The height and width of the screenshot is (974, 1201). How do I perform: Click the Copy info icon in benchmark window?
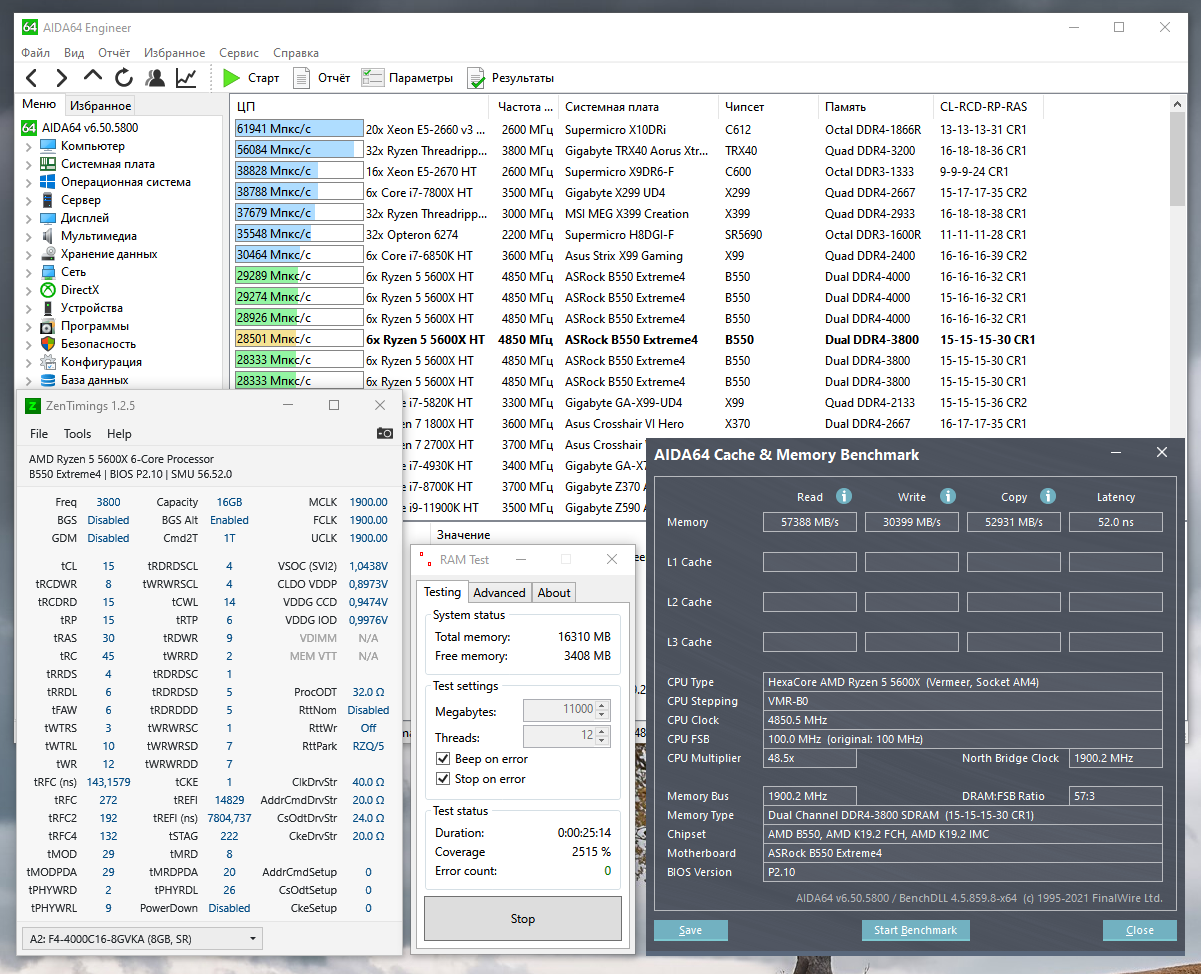(x=1047, y=496)
